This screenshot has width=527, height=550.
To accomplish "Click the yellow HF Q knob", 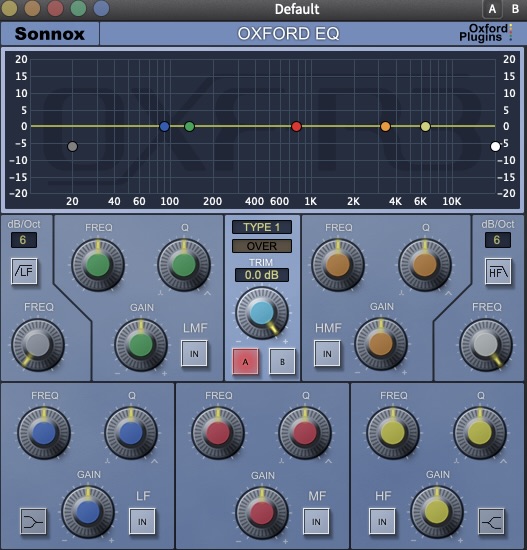I will 480,433.
